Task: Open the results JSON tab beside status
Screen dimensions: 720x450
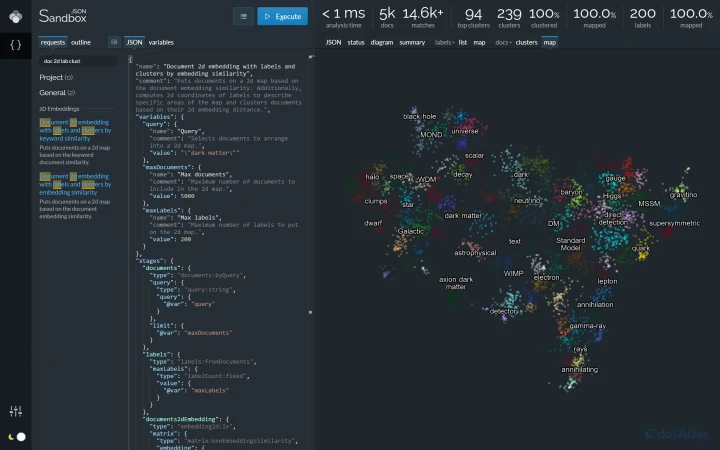Action: click(333, 42)
